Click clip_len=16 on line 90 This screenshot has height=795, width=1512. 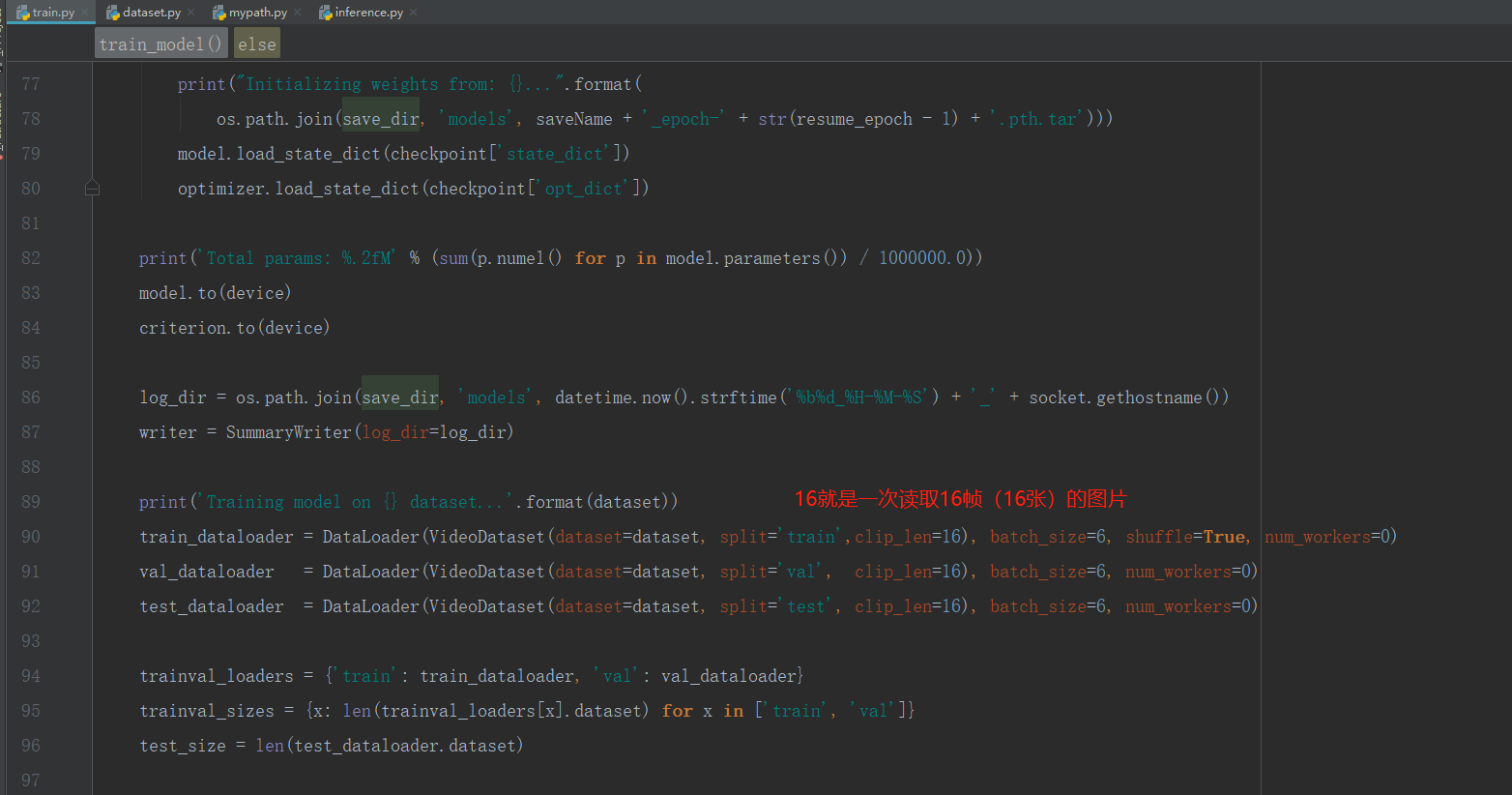908,537
